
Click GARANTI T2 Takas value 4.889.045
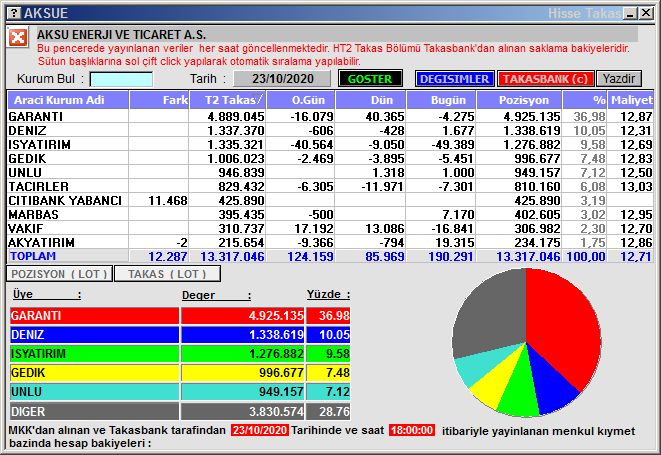(236, 116)
